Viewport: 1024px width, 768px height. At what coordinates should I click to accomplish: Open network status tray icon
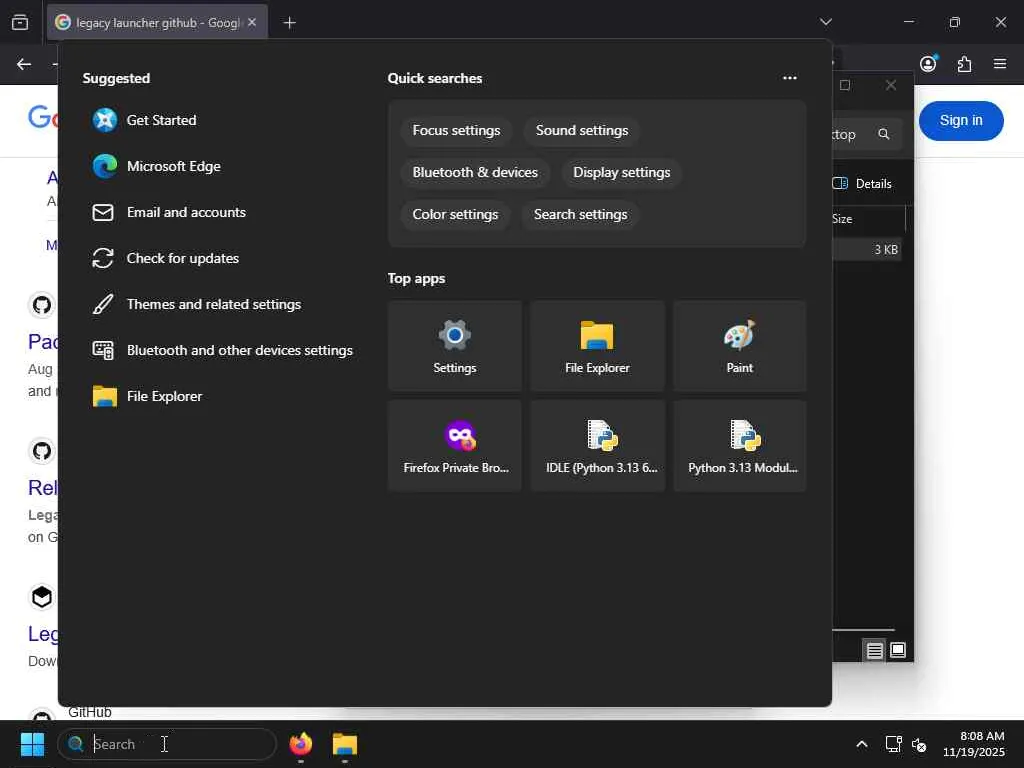[893, 744]
